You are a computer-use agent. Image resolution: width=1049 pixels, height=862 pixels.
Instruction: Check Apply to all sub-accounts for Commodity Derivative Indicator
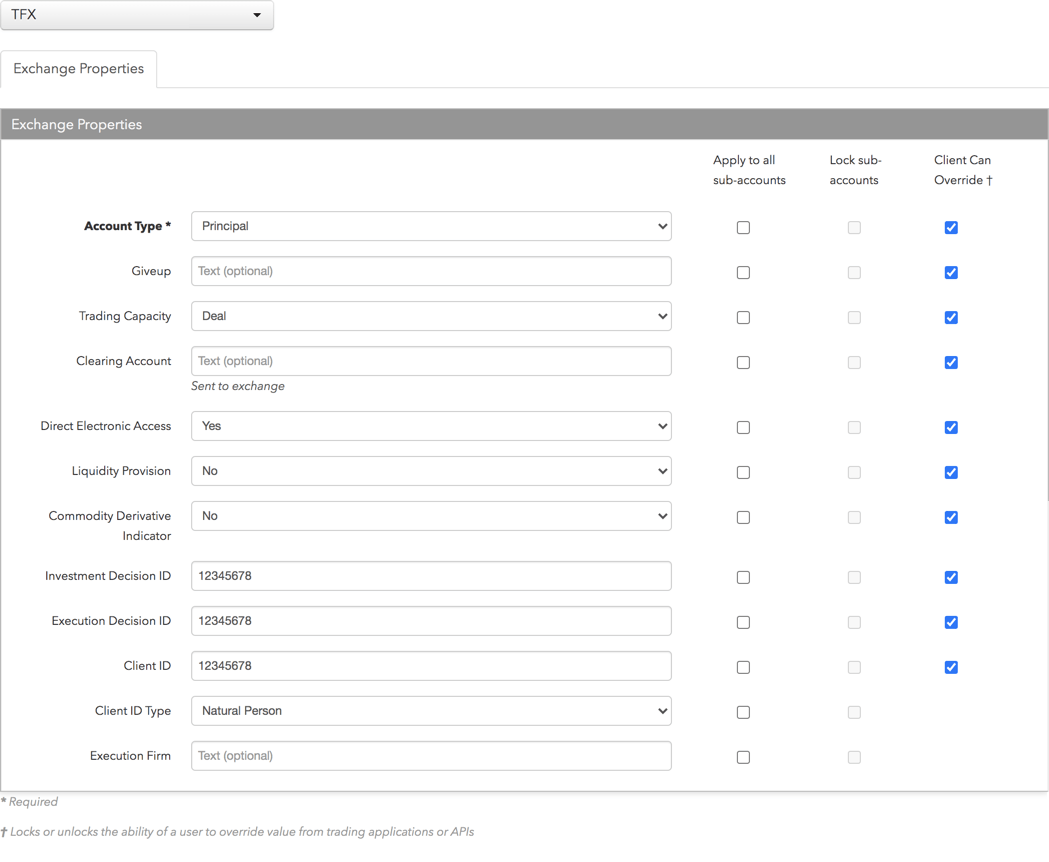pyautogui.click(x=743, y=517)
